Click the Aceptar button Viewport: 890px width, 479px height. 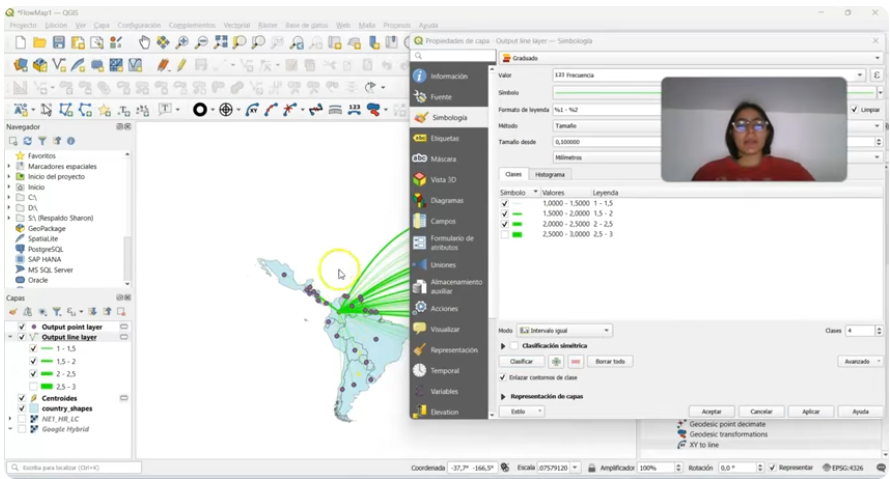coord(711,411)
